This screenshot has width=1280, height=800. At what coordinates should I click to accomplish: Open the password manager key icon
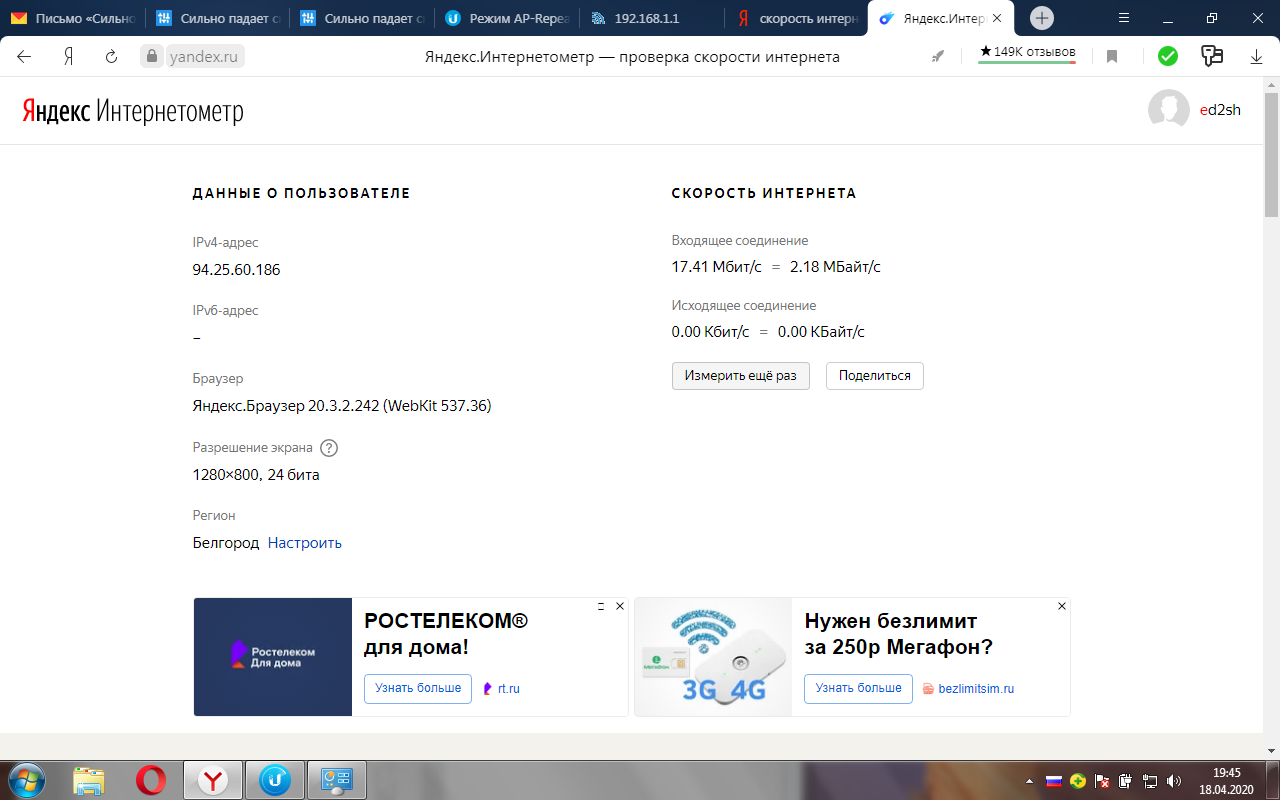[1212, 57]
